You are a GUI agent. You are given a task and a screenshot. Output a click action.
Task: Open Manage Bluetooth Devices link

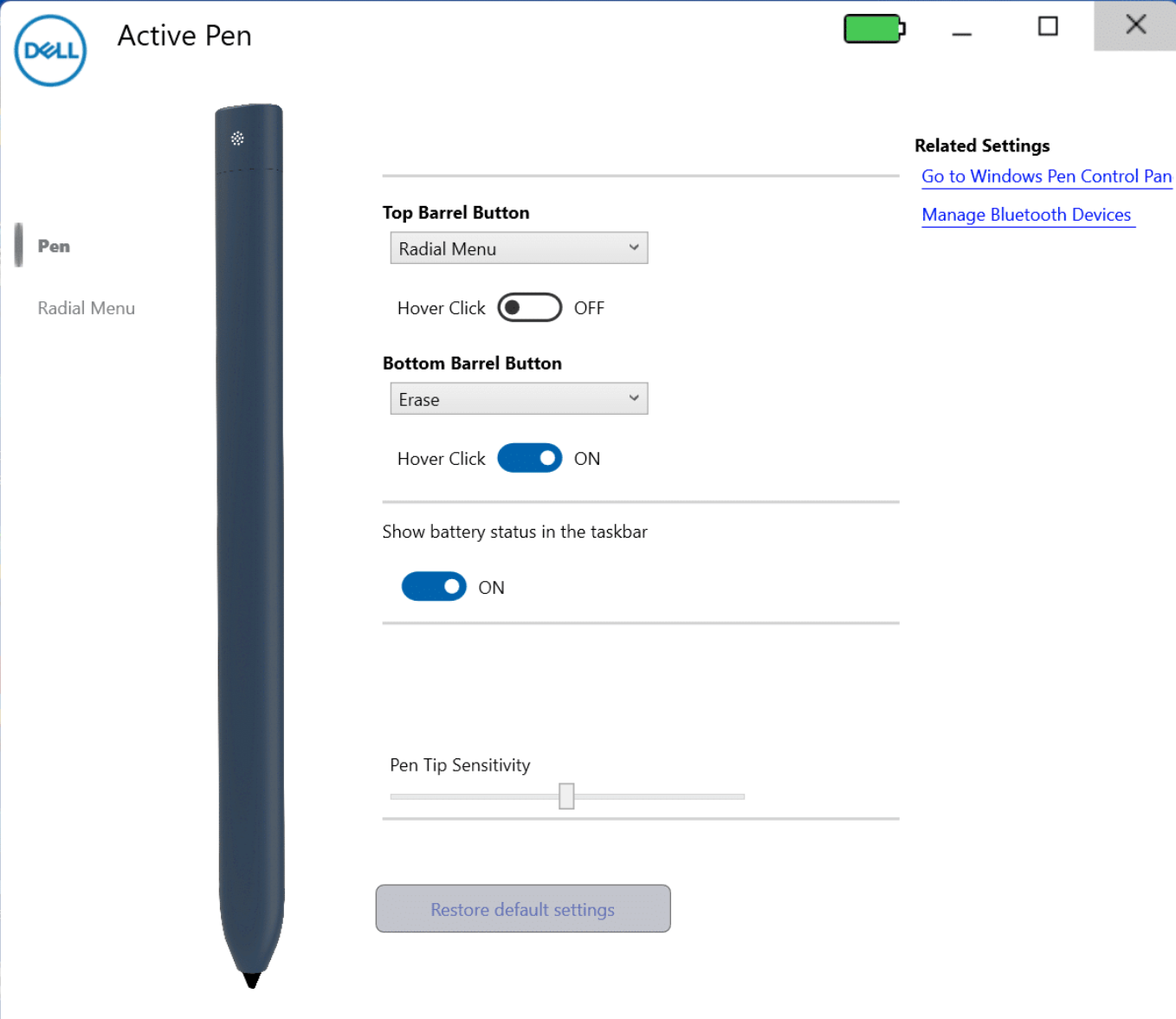[x=1026, y=215]
